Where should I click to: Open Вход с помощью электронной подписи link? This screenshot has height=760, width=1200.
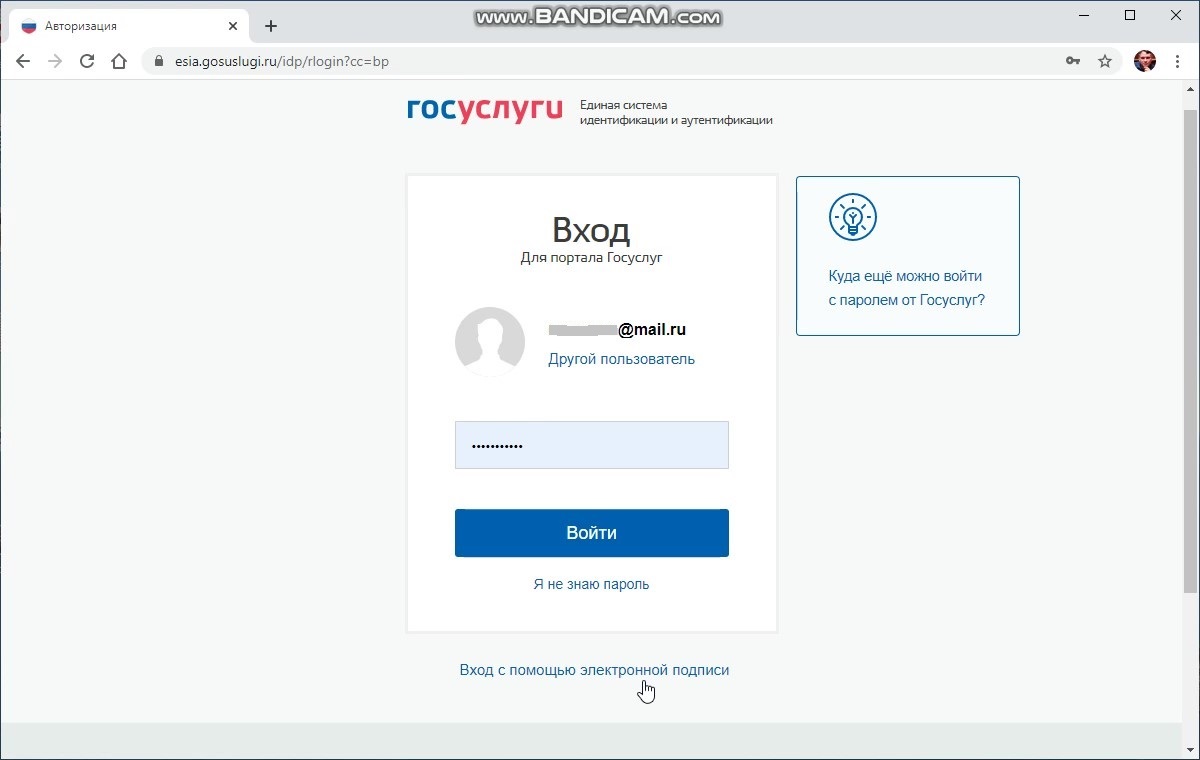tap(594, 670)
